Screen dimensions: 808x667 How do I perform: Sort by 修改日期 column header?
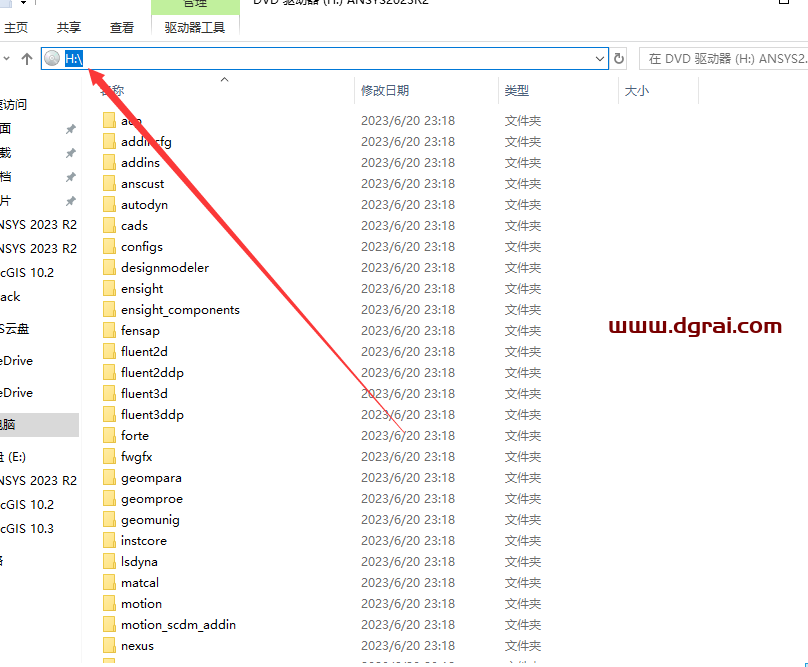[x=385, y=91]
